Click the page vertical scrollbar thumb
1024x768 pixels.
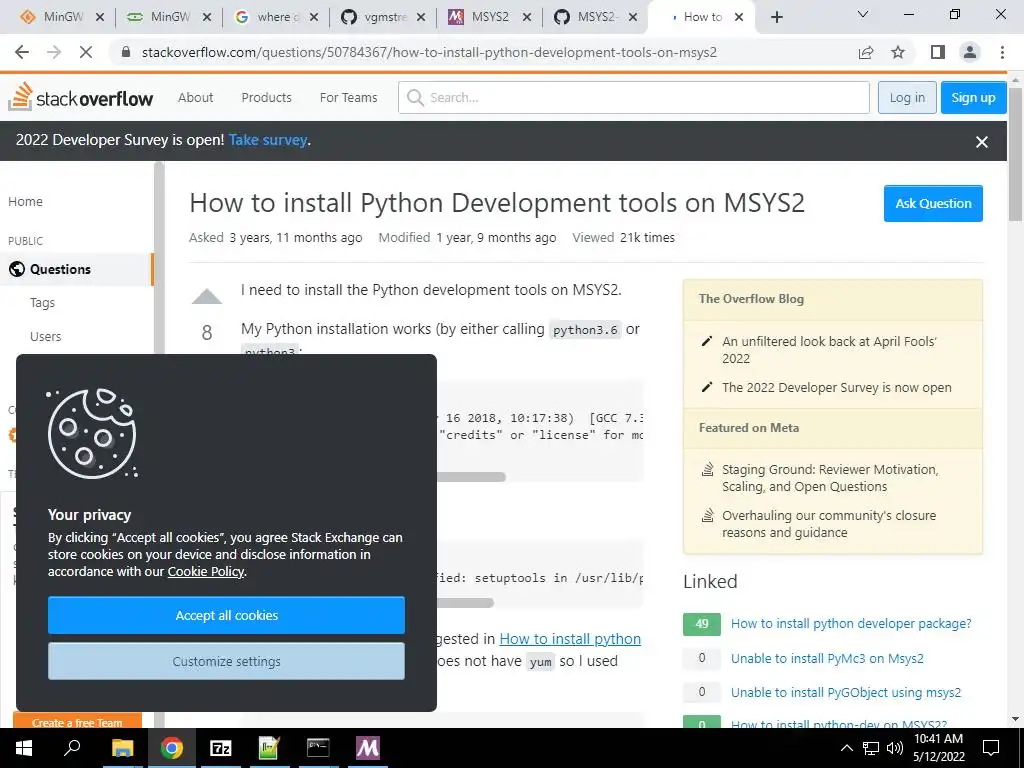pos(1016,153)
